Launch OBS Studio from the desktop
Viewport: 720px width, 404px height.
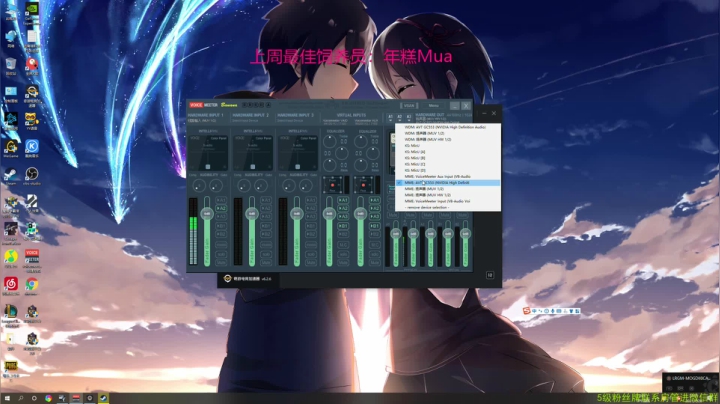tap(32, 176)
